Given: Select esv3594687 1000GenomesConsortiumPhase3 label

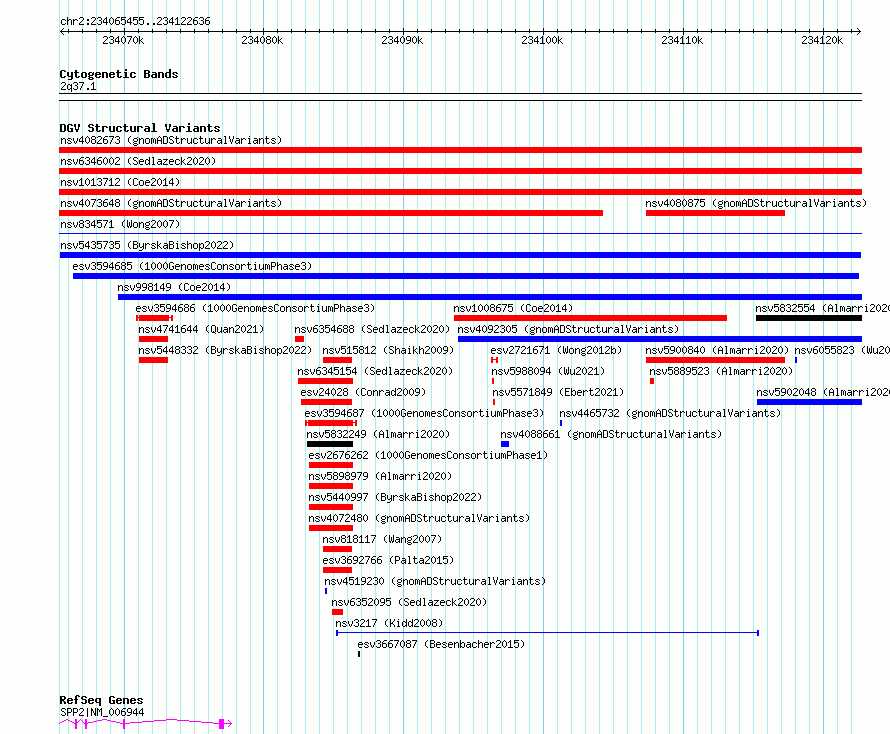Looking at the screenshot, I should (424, 413).
